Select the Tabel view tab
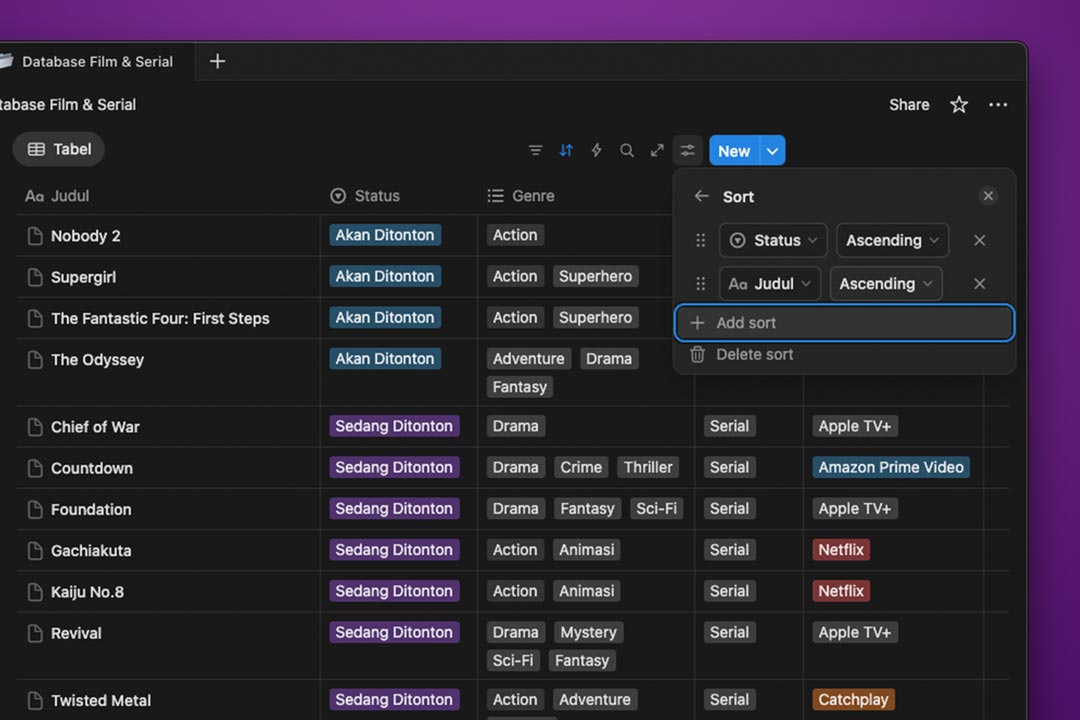The width and height of the screenshot is (1080, 720). pos(59,150)
